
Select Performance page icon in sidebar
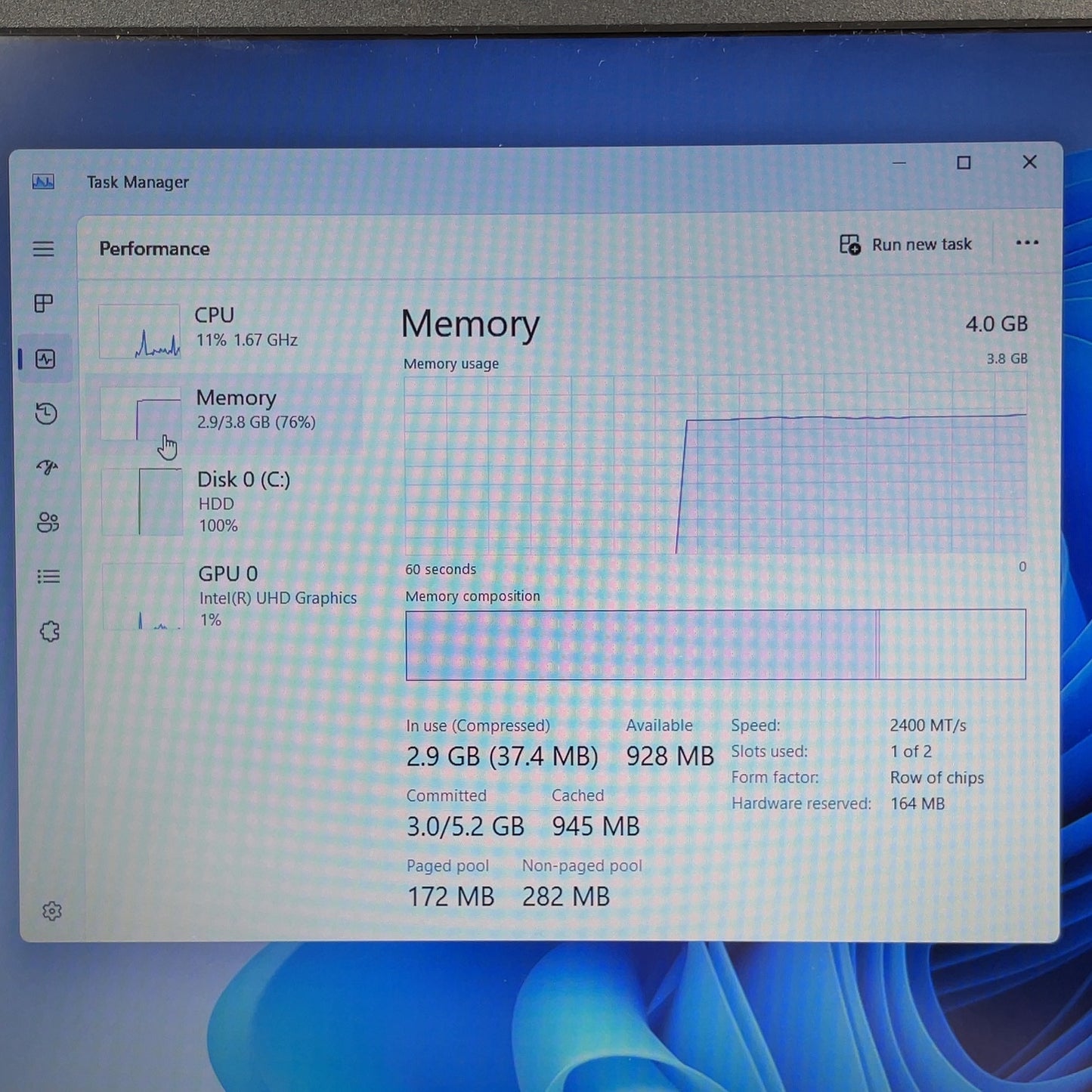click(x=45, y=358)
